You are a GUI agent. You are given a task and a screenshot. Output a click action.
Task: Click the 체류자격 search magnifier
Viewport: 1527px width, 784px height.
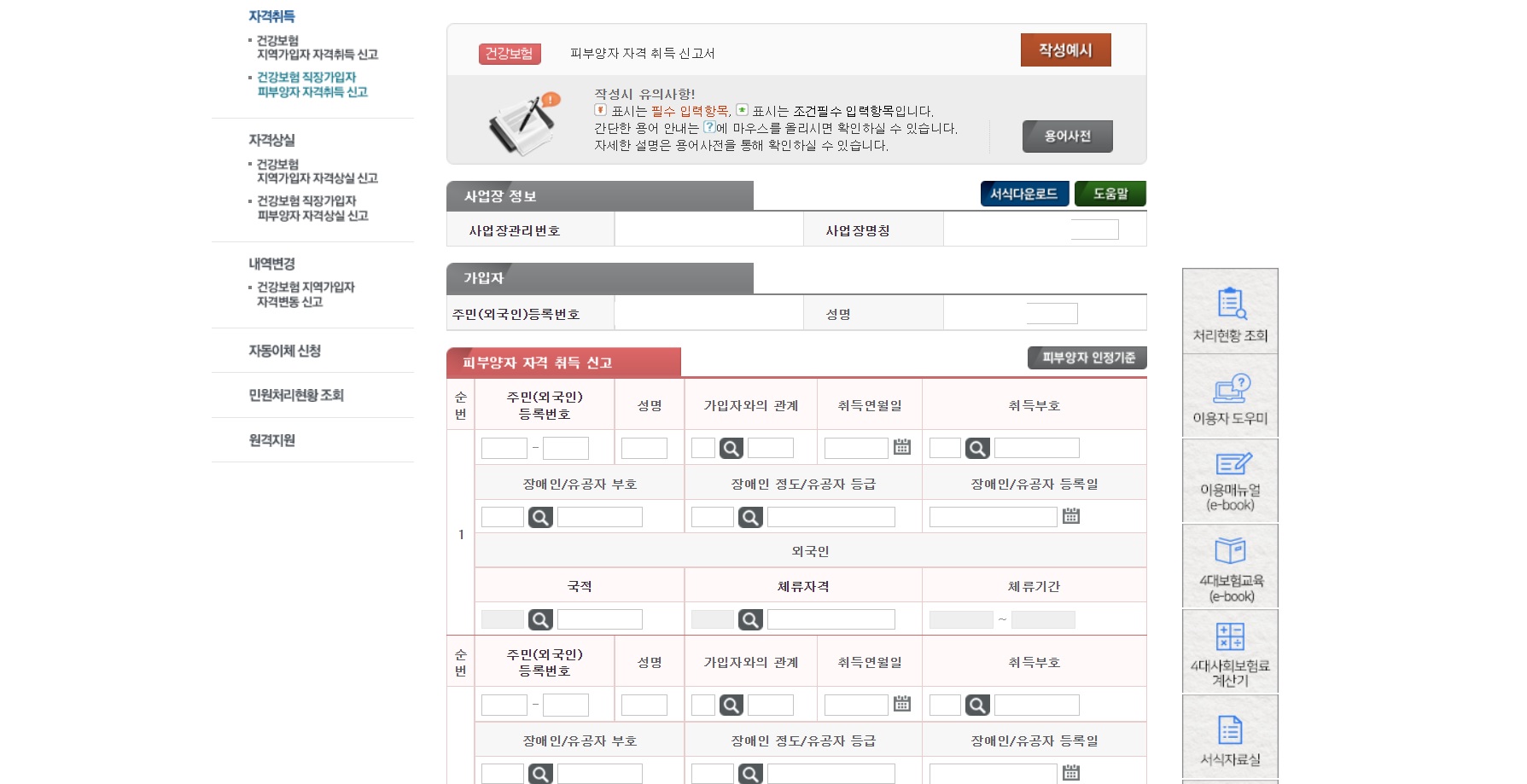click(749, 618)
